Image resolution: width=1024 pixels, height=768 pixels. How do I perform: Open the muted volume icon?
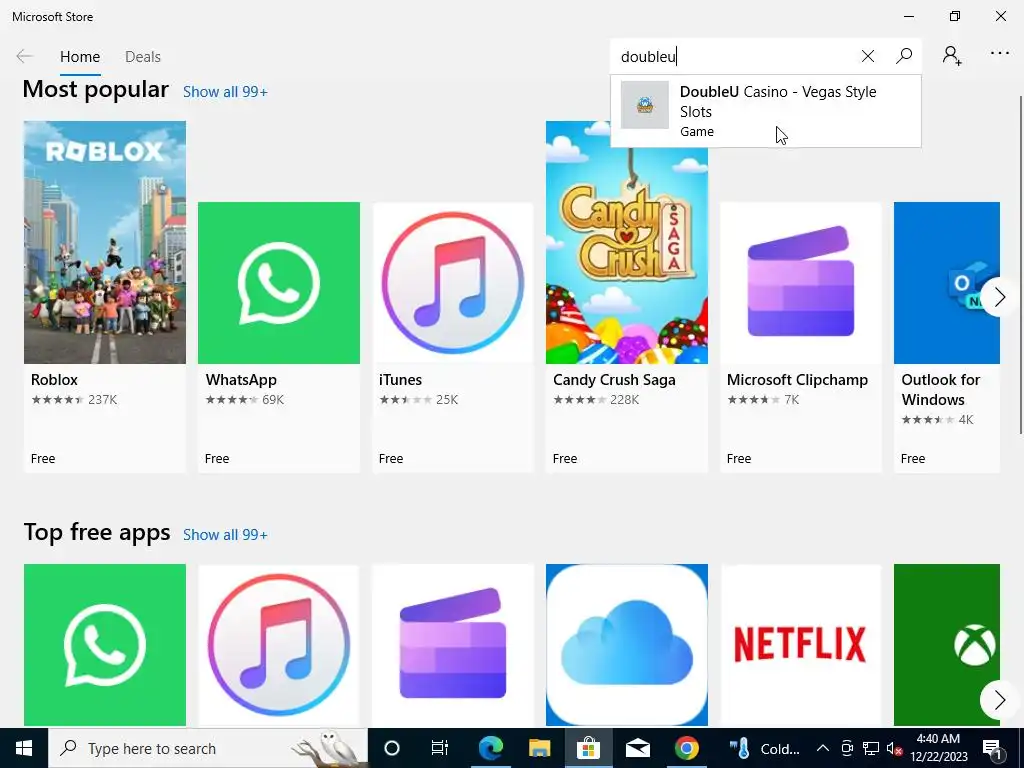(x=894, y=748)
